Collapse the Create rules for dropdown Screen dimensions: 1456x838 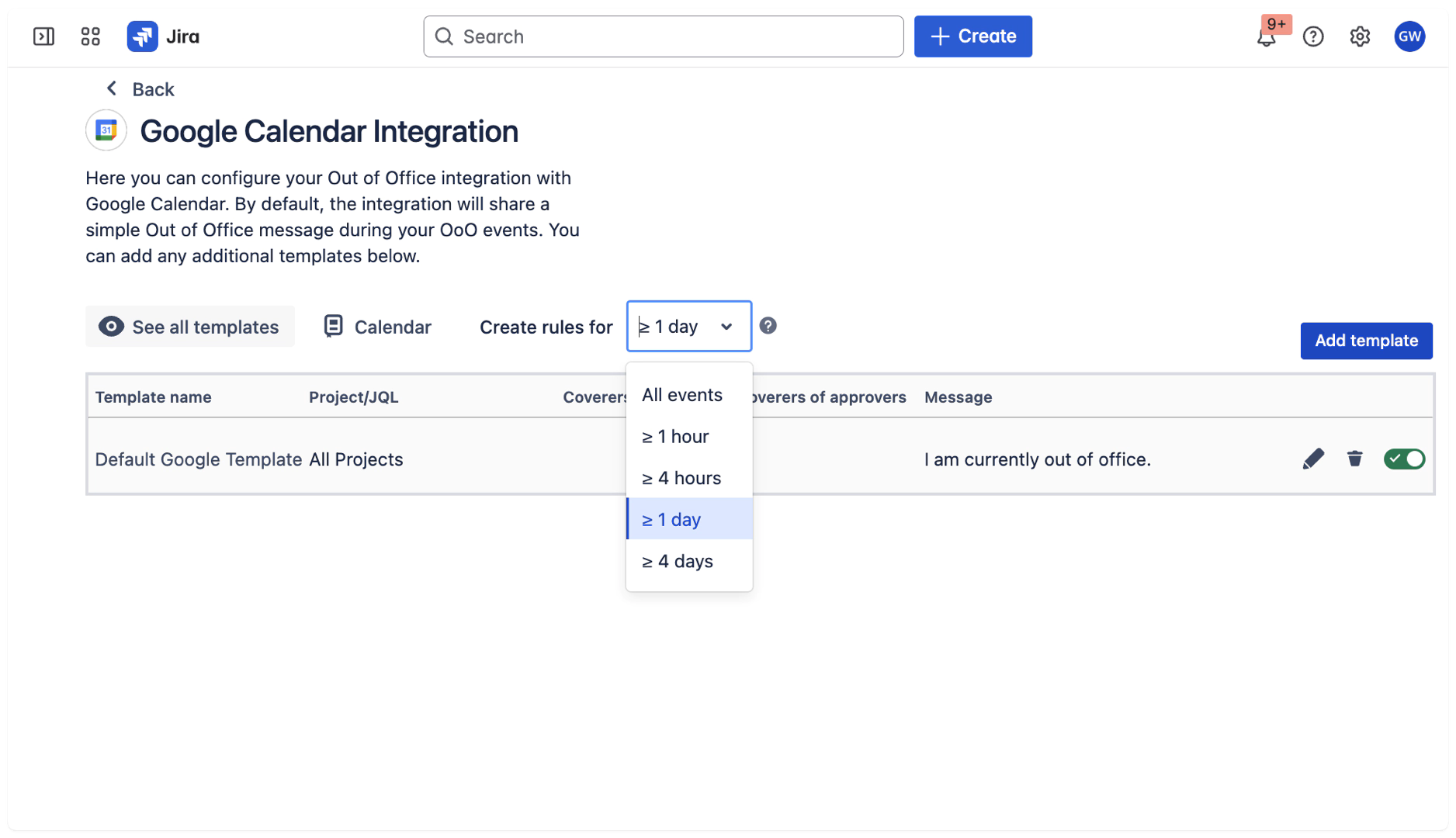pos(688,327)
